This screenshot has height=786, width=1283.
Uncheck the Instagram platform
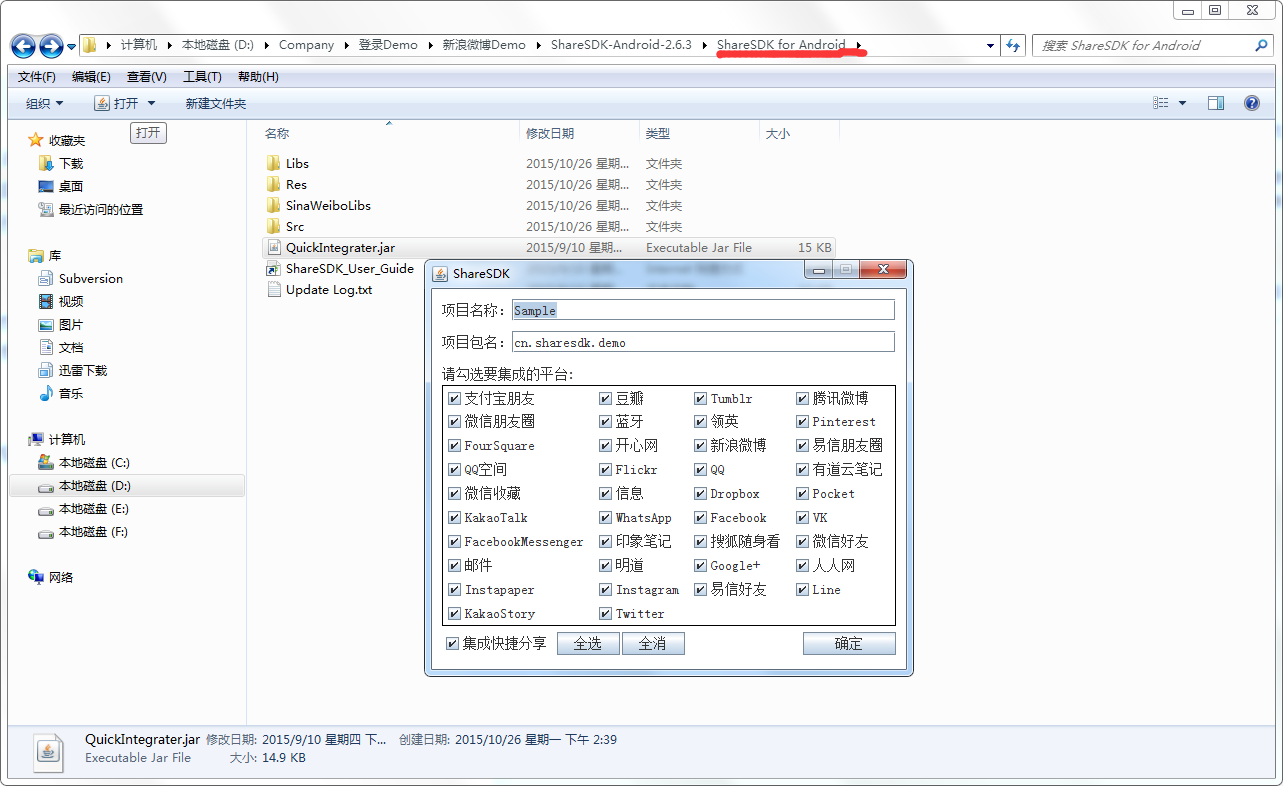pyautogui.click(x=606, y=590)
